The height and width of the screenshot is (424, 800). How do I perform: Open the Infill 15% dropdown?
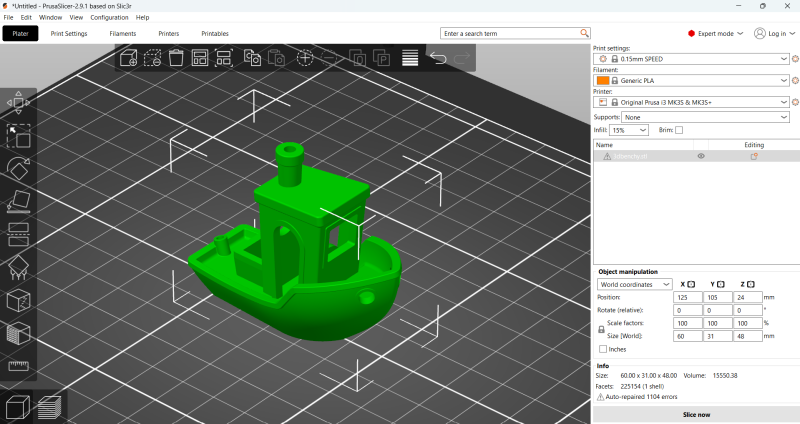coord(629,130)
